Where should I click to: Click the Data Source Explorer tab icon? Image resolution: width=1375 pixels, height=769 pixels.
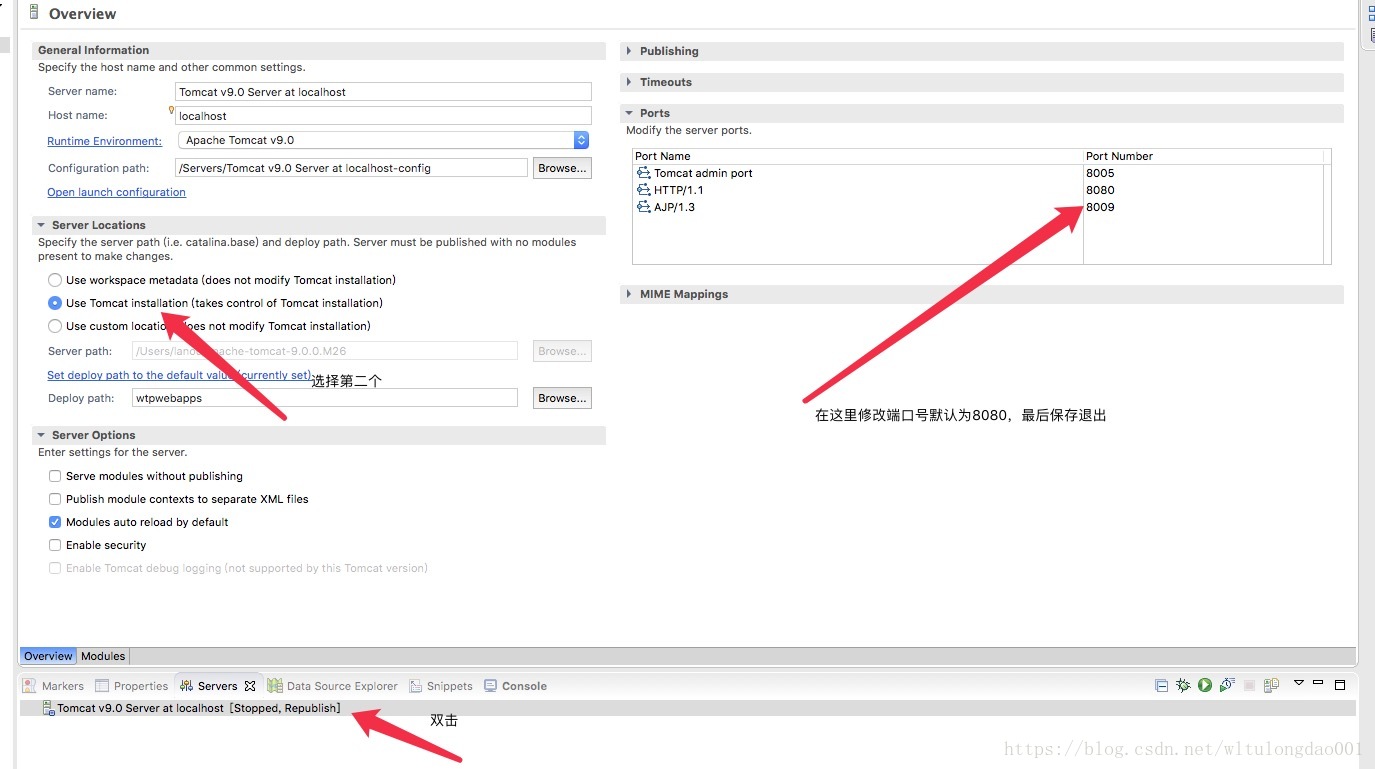tap(274, 686)
